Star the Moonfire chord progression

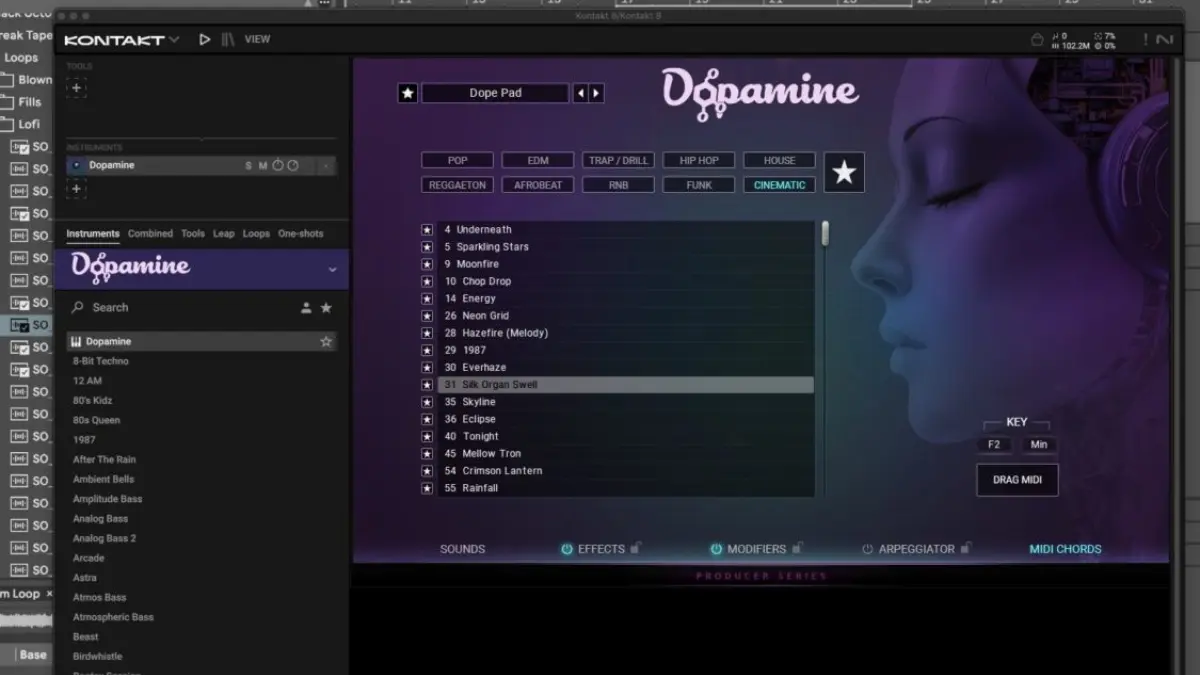(427, 264)
